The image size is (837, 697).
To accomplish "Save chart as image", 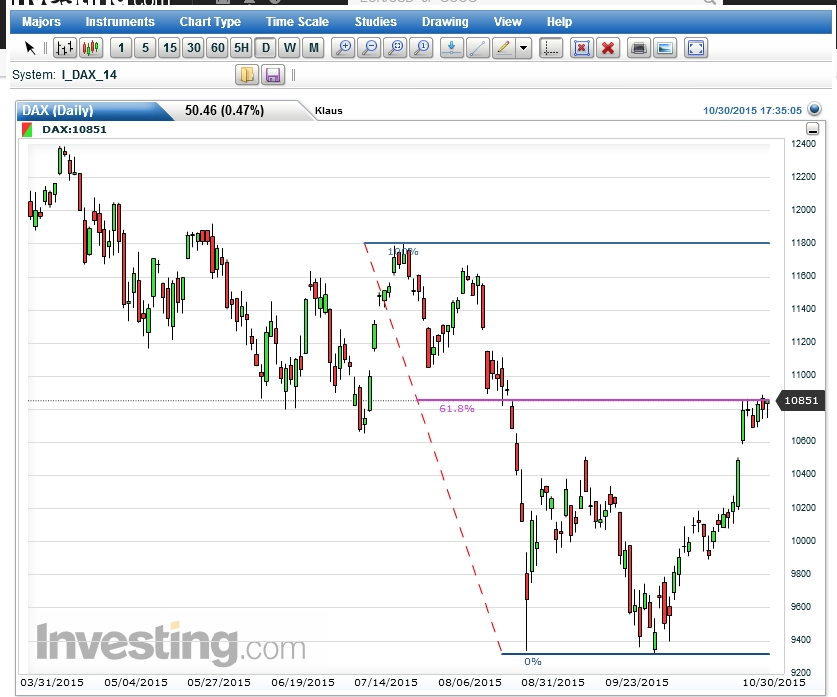I will coord(665,48).
